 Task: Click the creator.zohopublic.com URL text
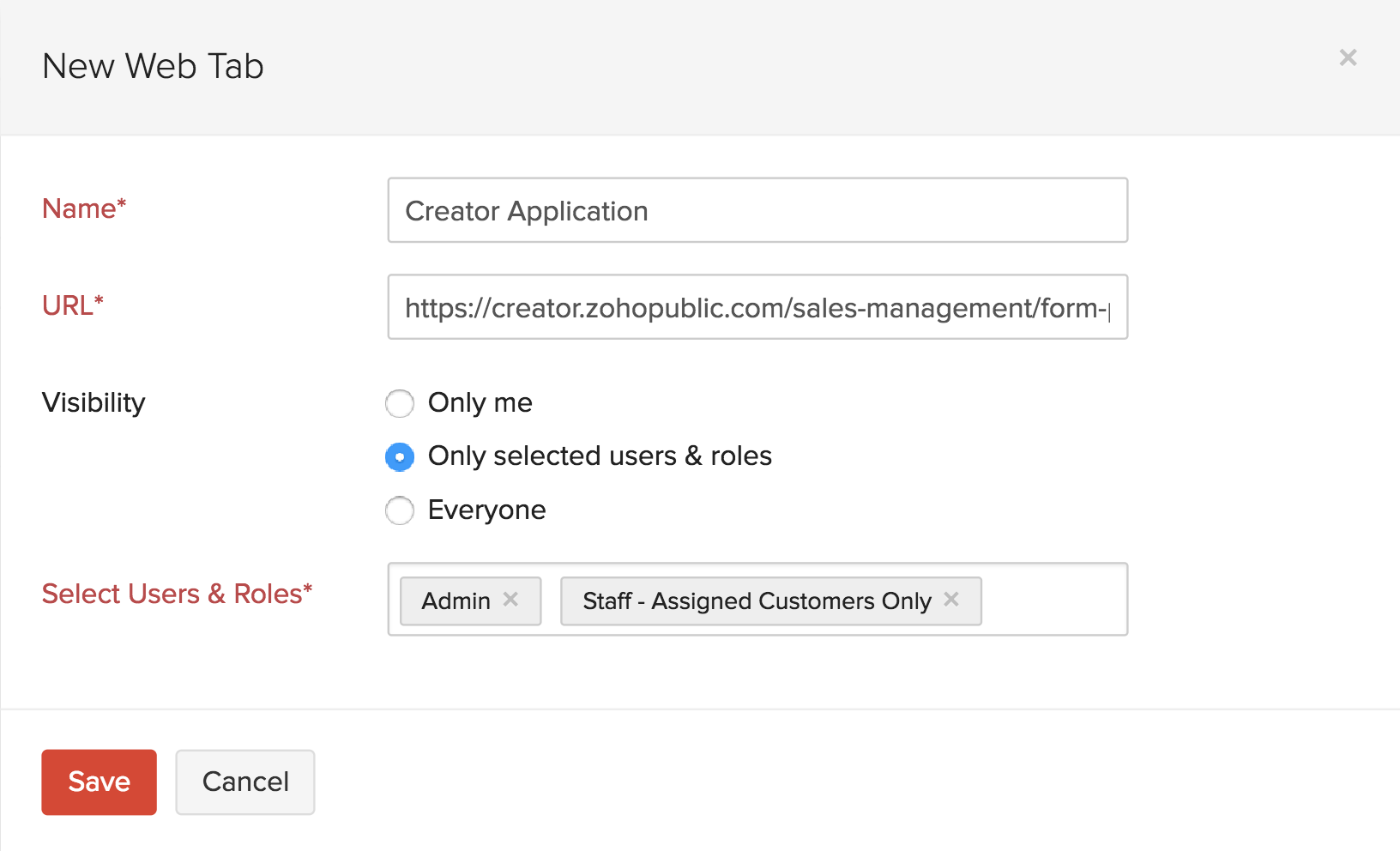point(755,308)
